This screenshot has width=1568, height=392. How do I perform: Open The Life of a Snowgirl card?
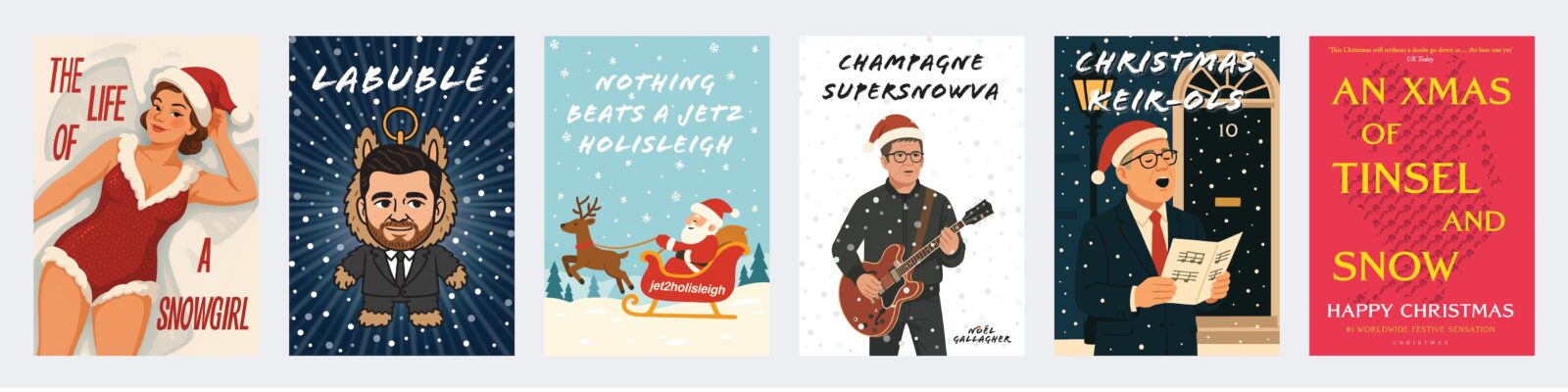[x=146, y=196]
